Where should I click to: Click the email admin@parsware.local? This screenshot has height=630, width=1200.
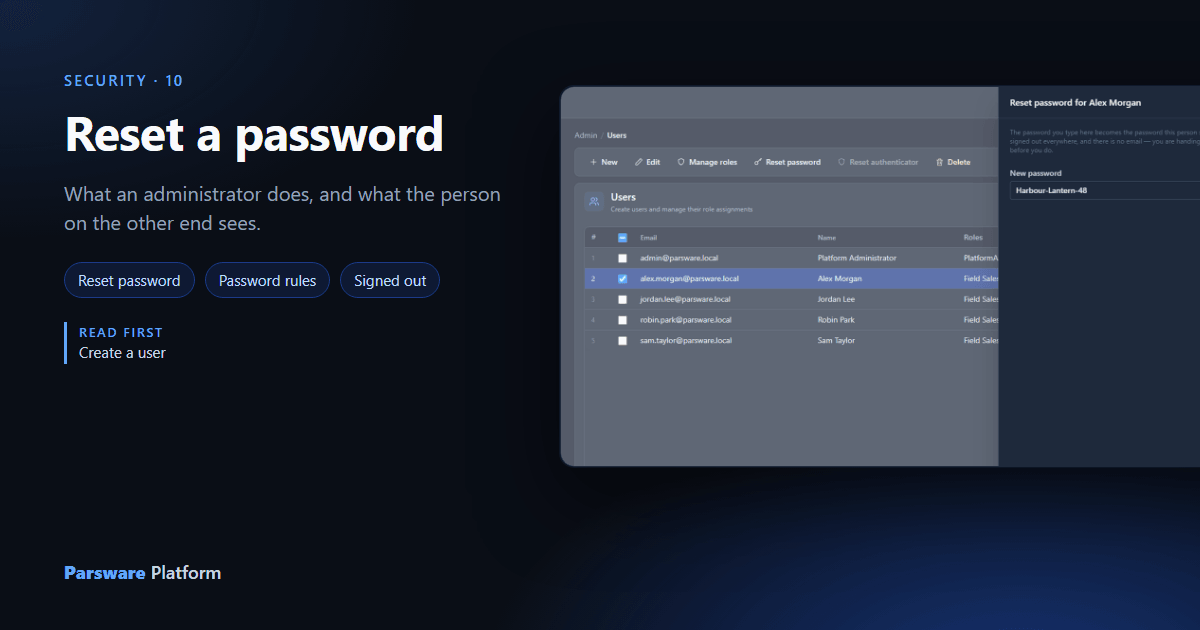[679, 258]
